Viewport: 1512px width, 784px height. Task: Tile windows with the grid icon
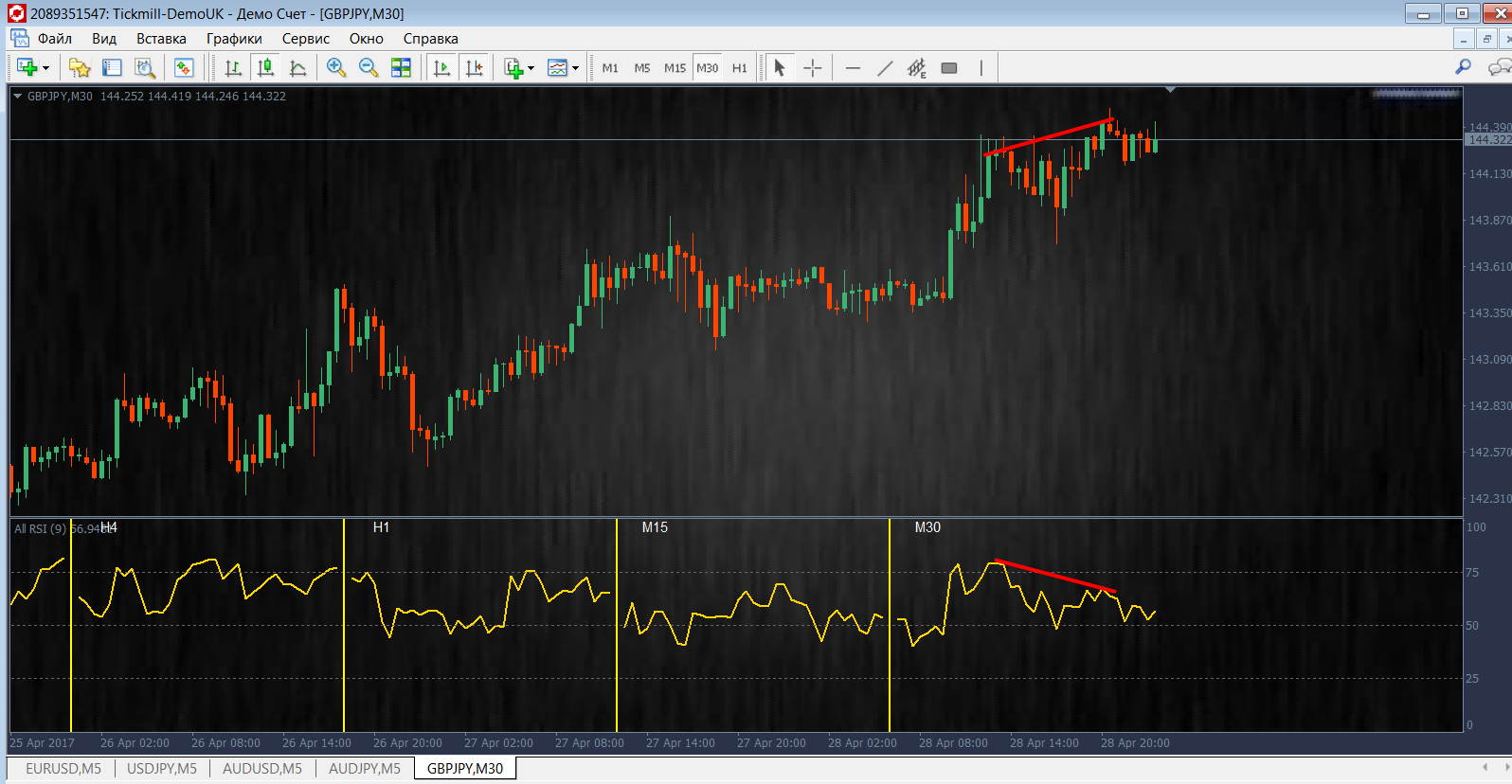(x=401, y=67)
